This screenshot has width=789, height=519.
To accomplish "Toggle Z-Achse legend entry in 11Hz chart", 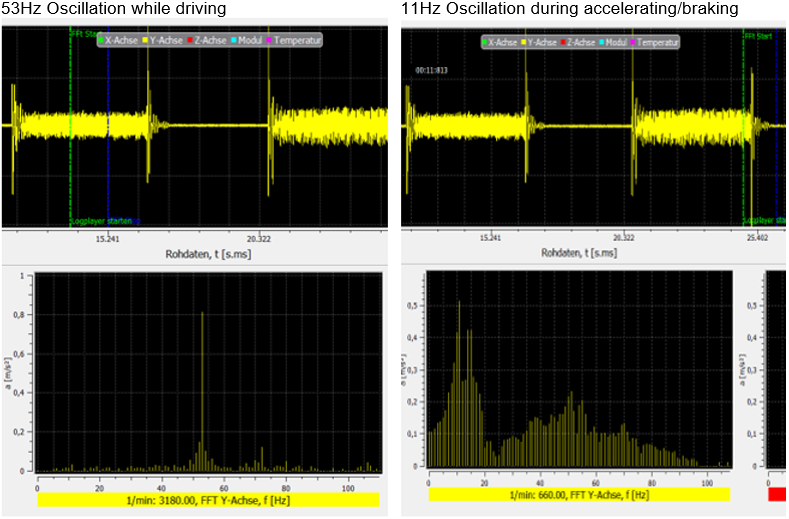I will coord(578,42).
